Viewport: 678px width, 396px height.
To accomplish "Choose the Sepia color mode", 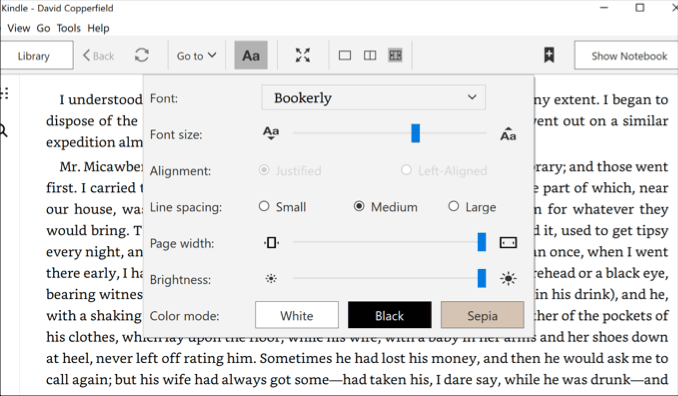I will (482, 315).
